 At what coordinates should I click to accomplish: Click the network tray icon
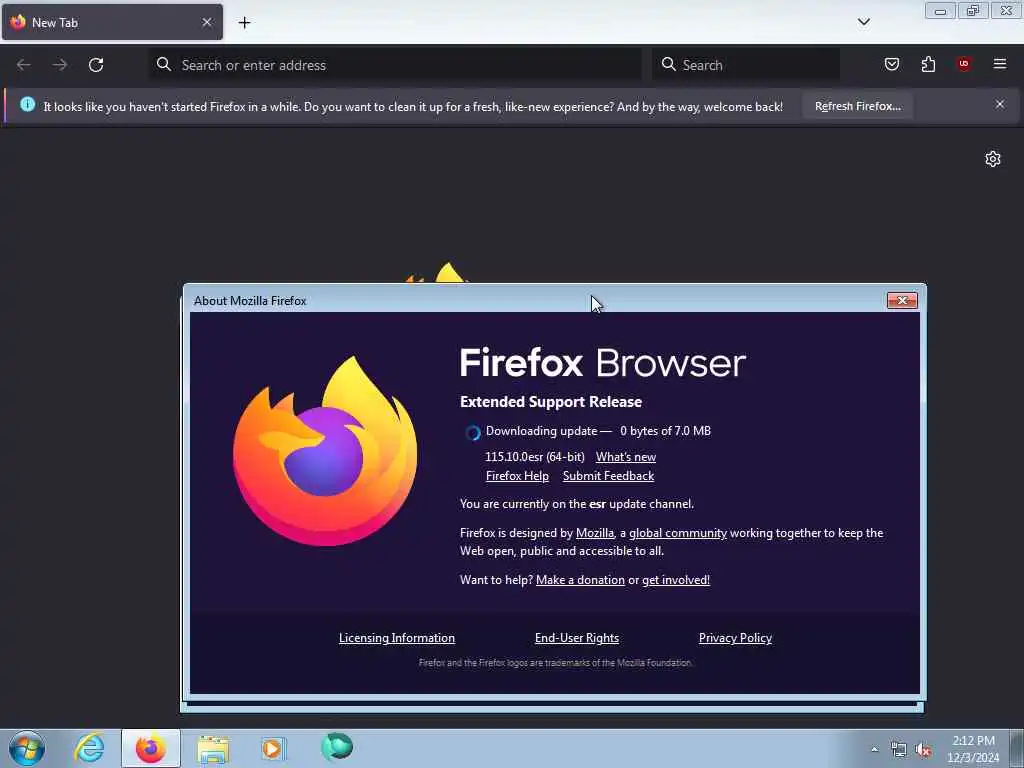click(899, 750)
